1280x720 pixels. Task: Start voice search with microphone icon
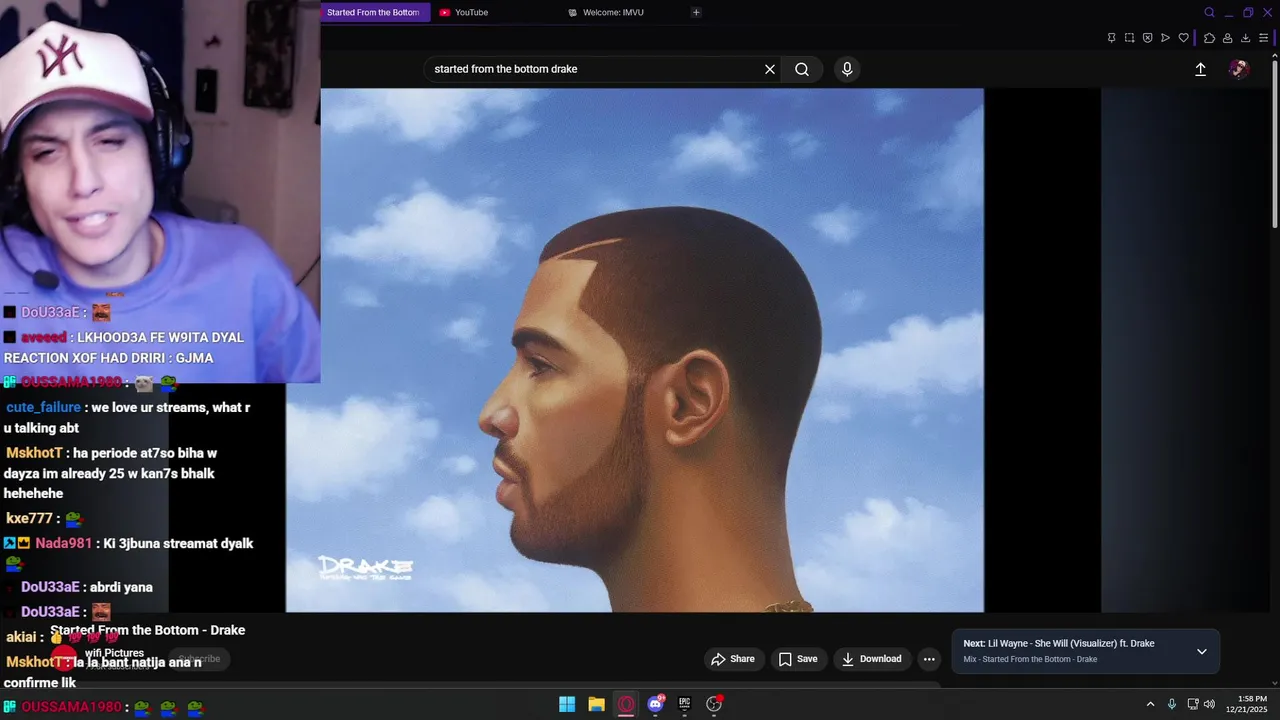click(847, 69)
